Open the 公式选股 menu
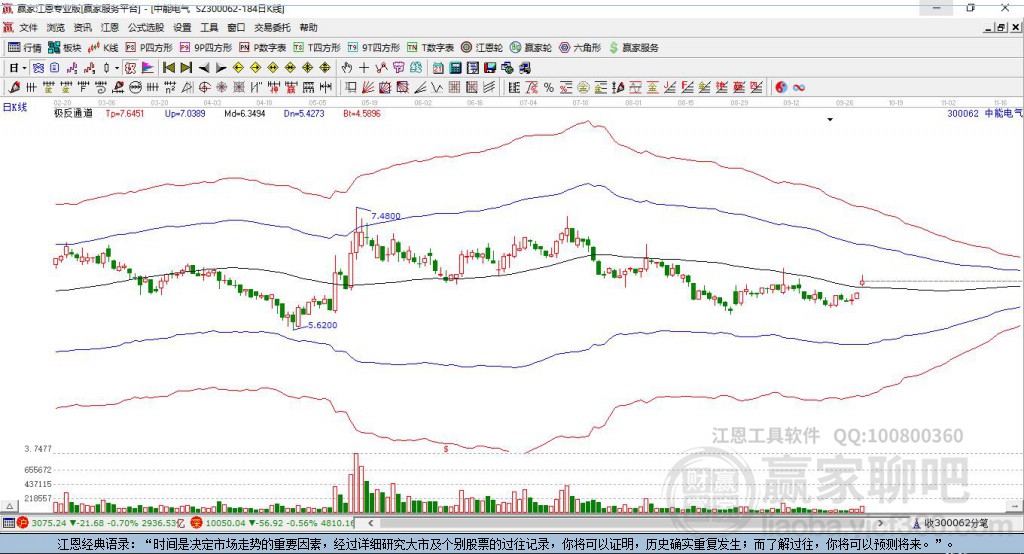1024x554 pixels. click(146, 27)
